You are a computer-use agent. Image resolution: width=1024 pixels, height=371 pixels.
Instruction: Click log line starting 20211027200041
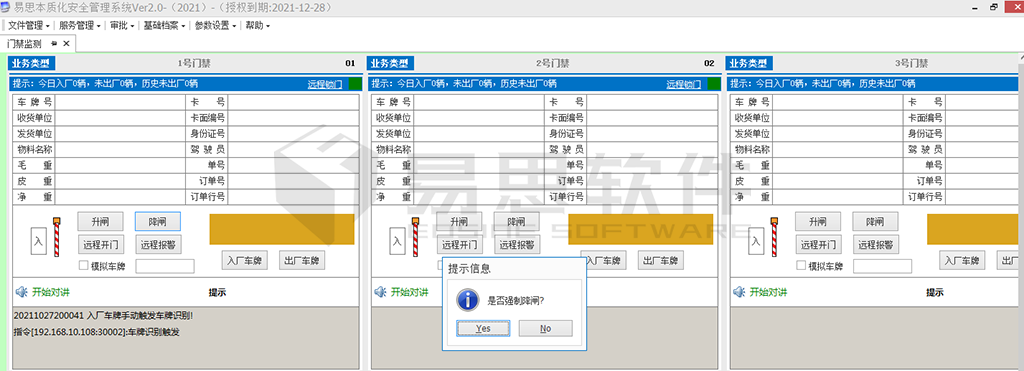(103, 315)
